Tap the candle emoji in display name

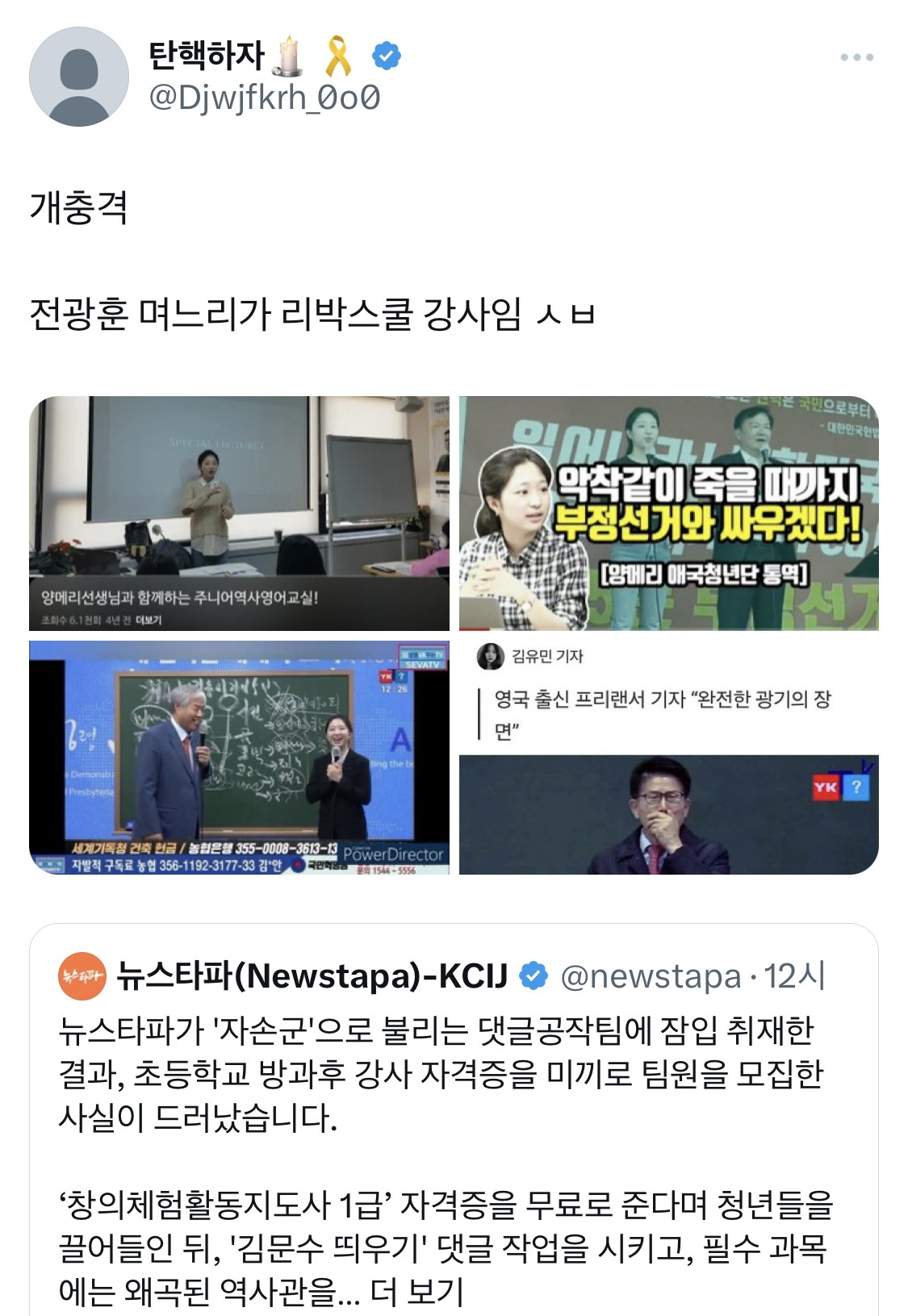coord(290,56)
